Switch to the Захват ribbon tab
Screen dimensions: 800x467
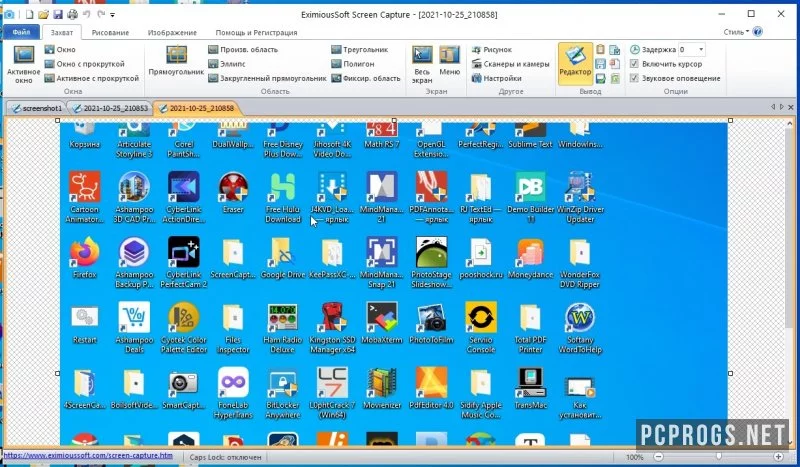(x=62, y=32)
